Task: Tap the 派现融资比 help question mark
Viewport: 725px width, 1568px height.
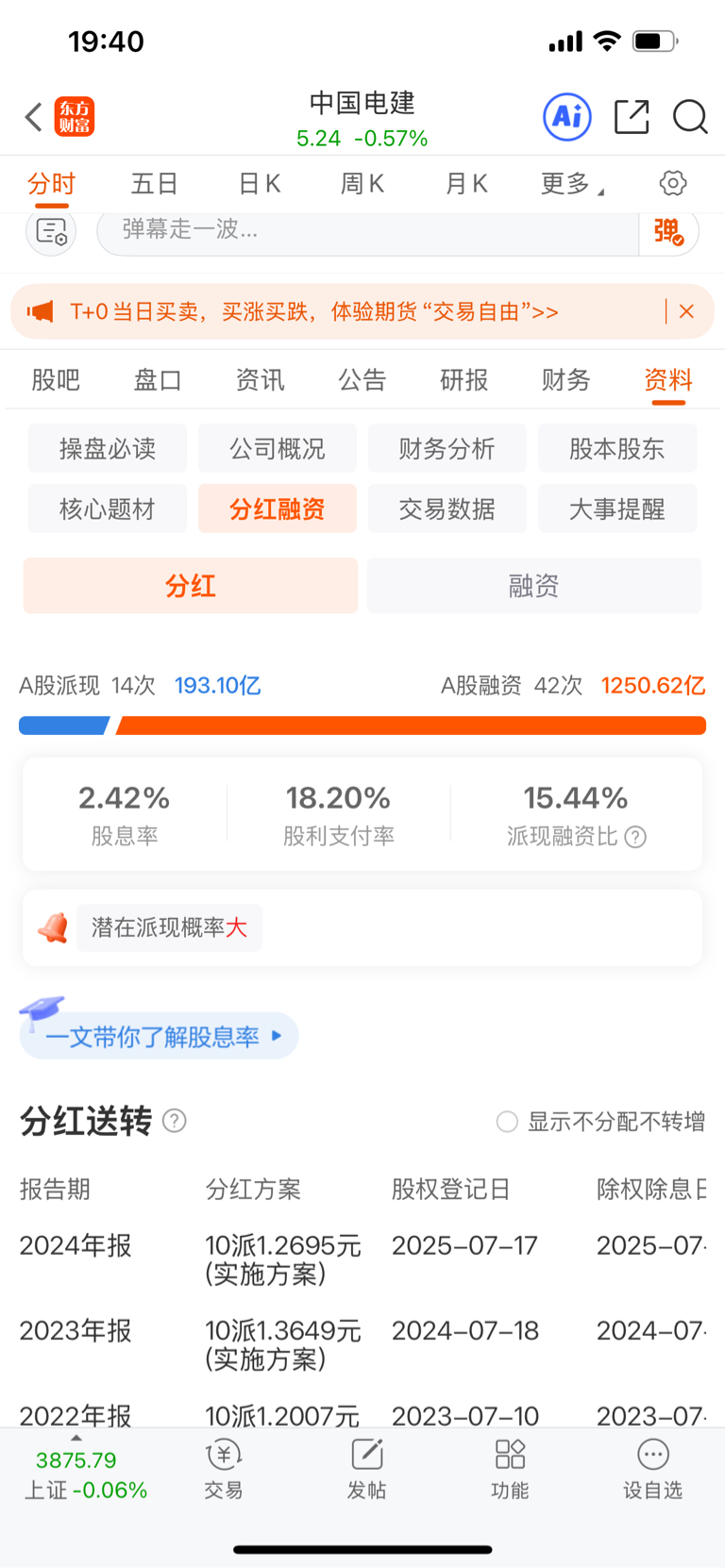Action: tap(636, 837)
